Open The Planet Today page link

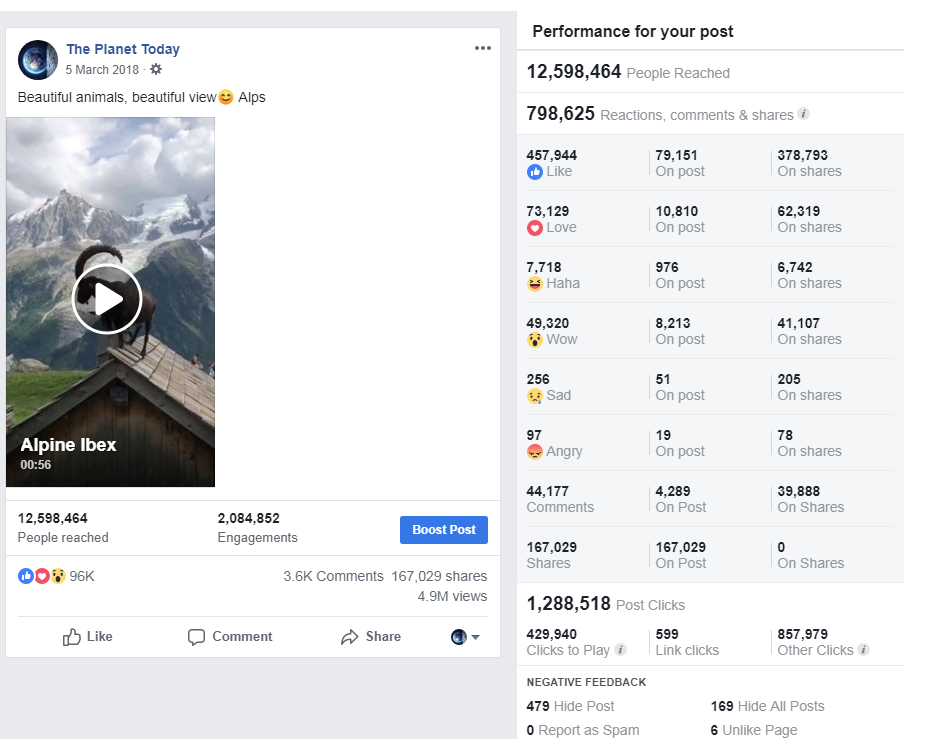click(x=123, y=49)
